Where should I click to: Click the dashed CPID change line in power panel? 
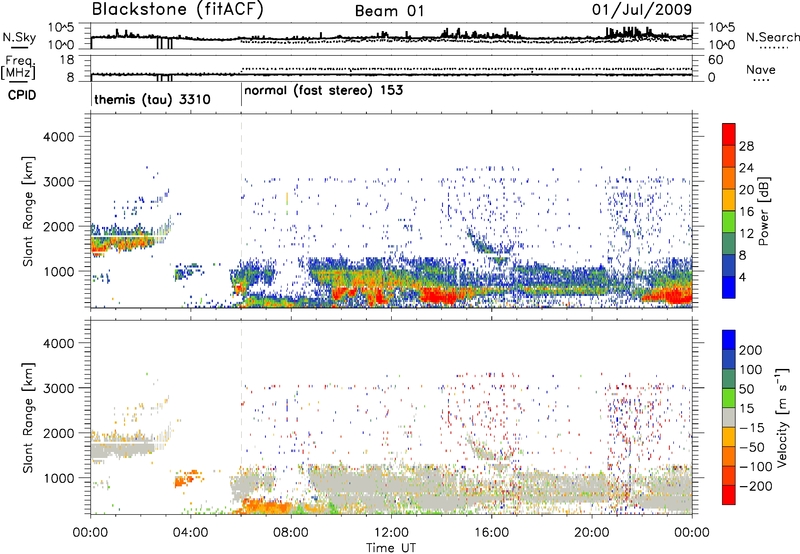[241, 210]
